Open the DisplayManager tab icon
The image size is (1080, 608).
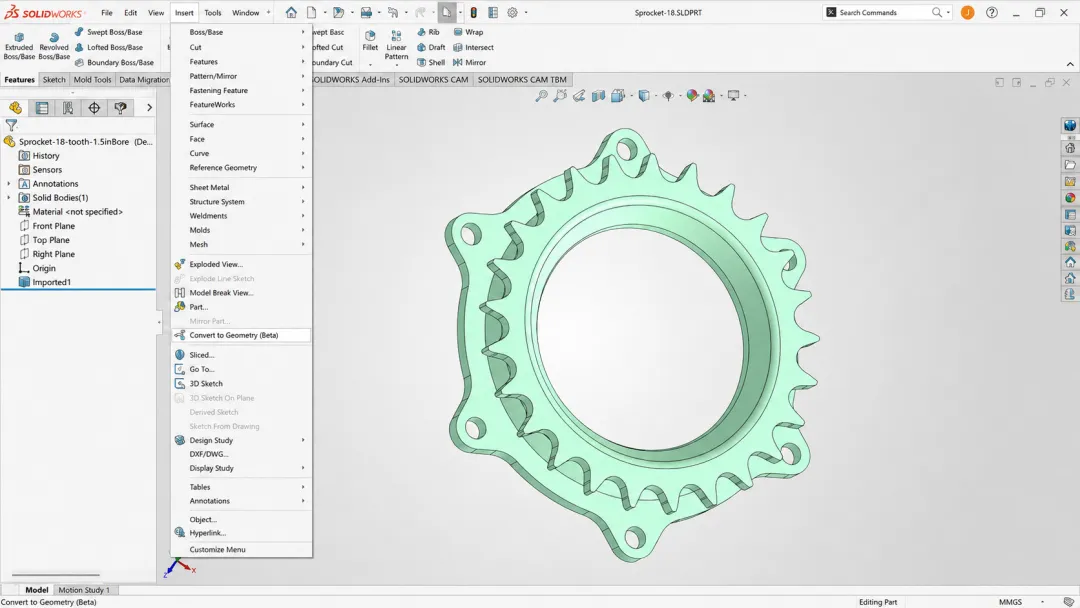pos(121,107)
